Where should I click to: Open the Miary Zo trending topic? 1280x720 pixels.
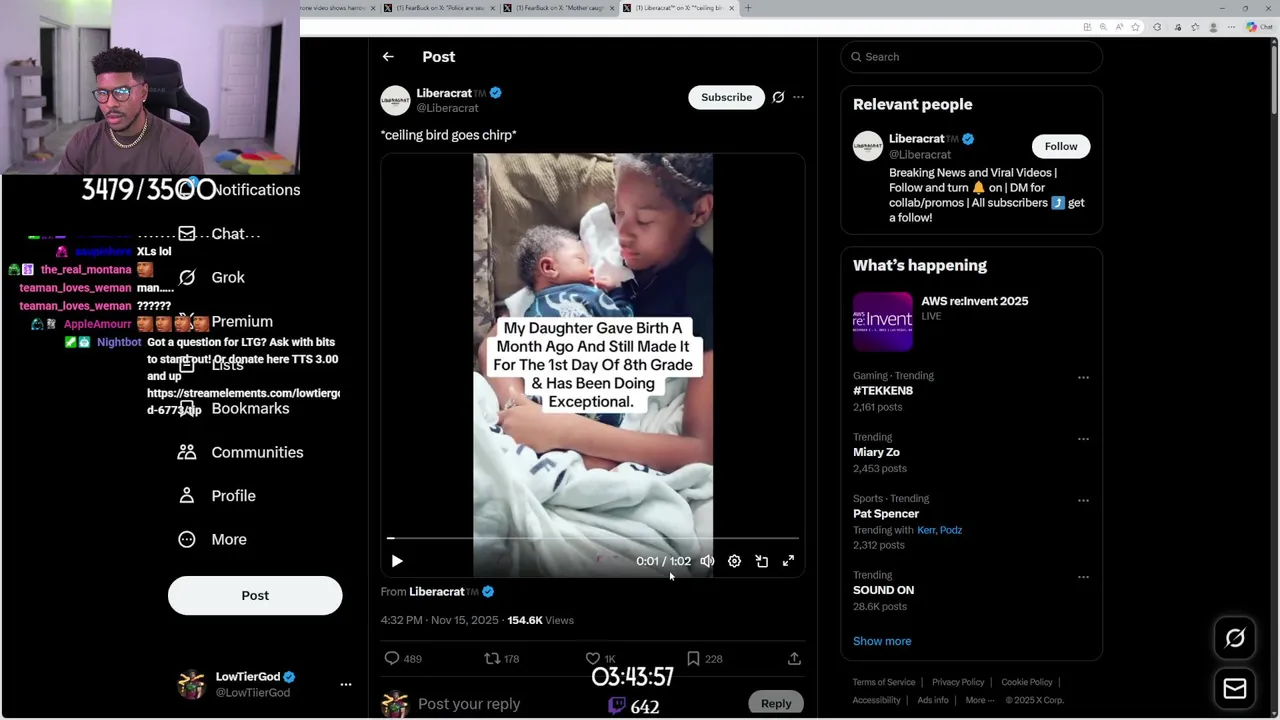point(876,452)
